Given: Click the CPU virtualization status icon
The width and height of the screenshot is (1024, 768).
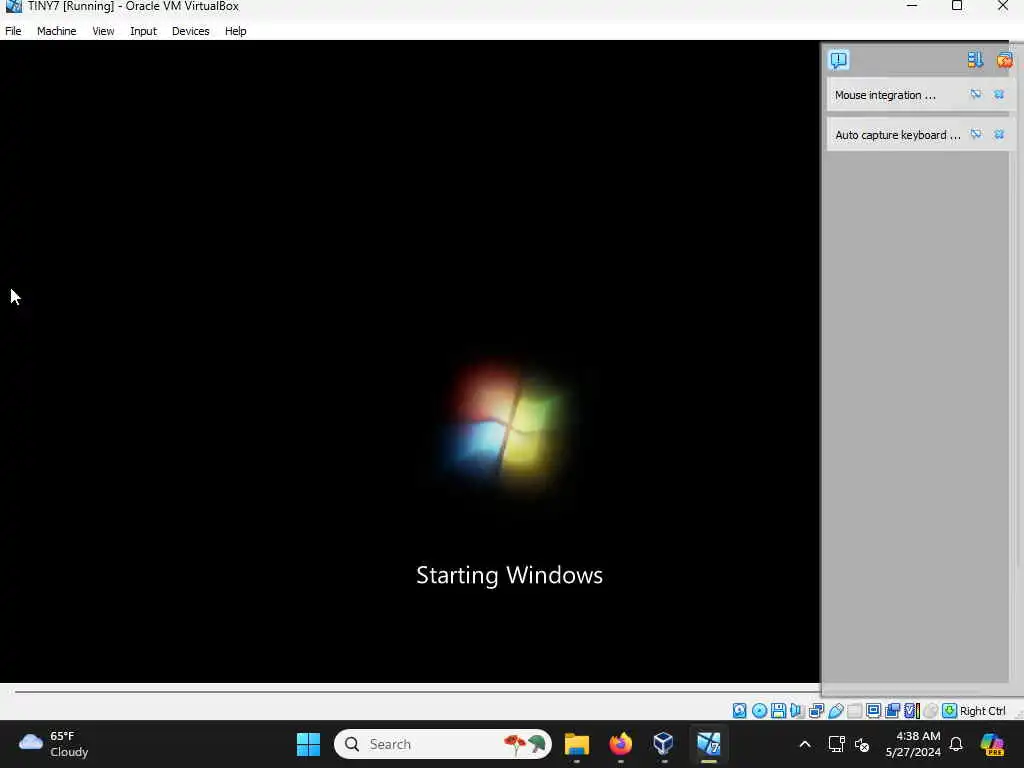Looking at the screenshot, I should pos(912,711).
